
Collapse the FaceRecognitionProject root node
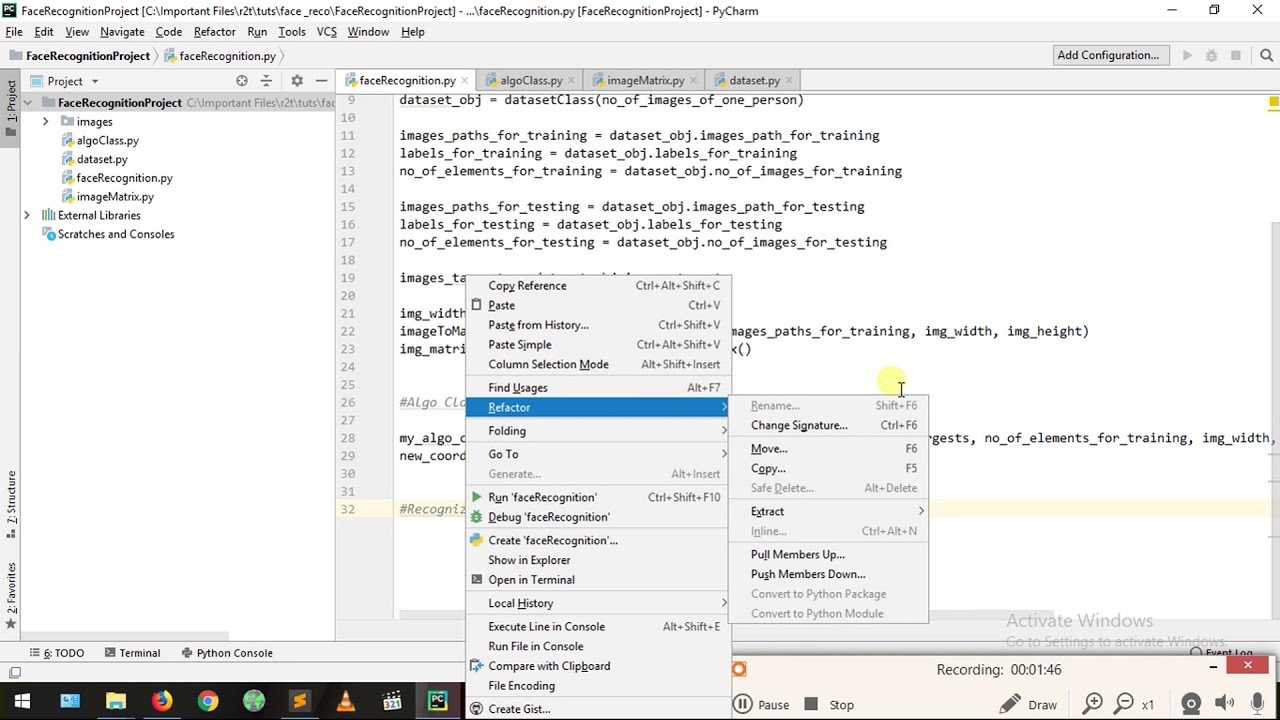(27, 103)
